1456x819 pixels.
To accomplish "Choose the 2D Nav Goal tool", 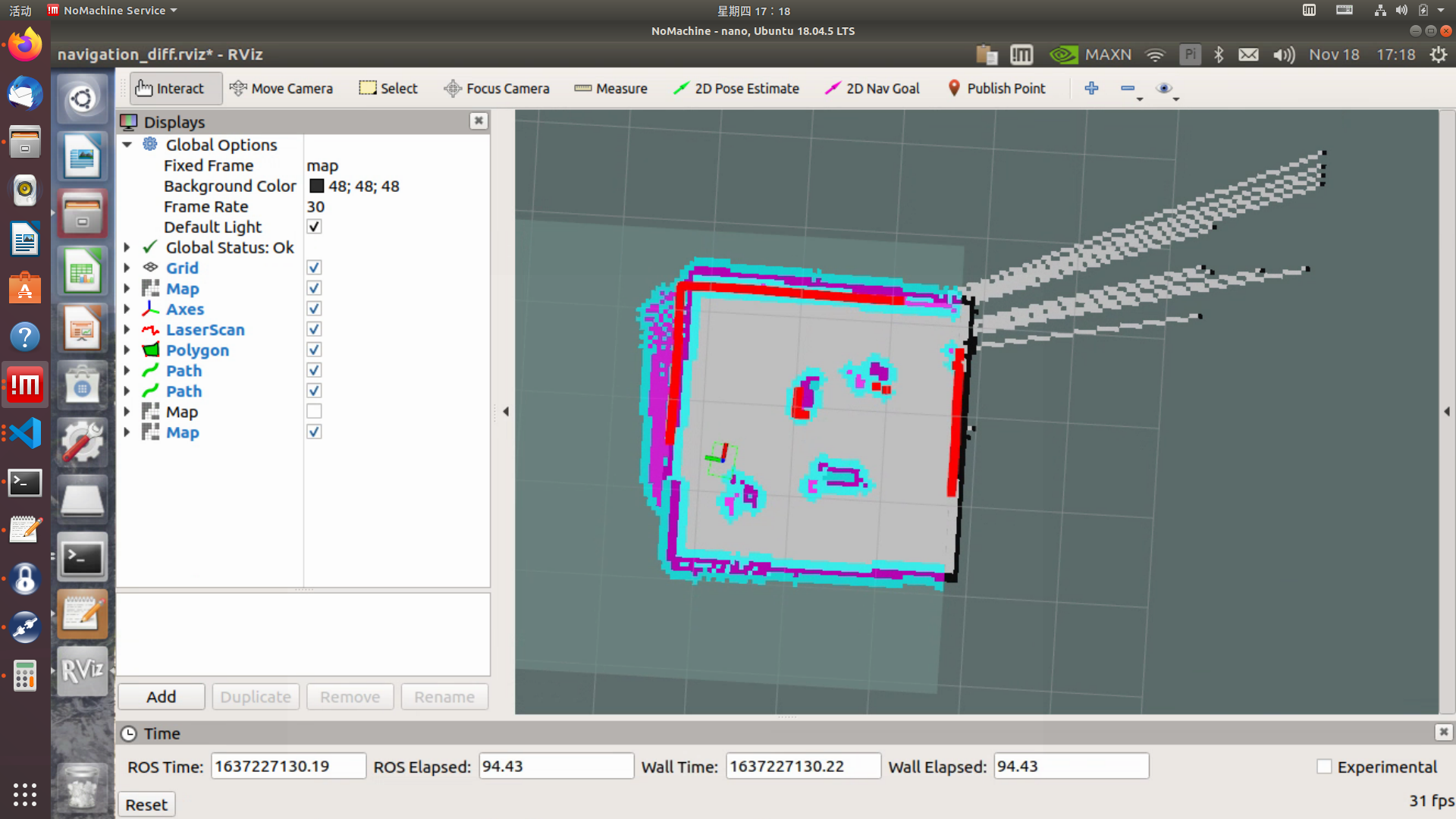I will coord(872,89).
